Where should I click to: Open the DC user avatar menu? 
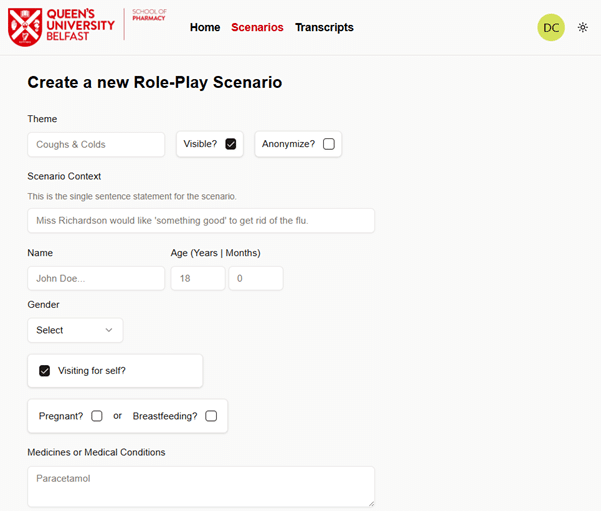(x=551, y=28)
